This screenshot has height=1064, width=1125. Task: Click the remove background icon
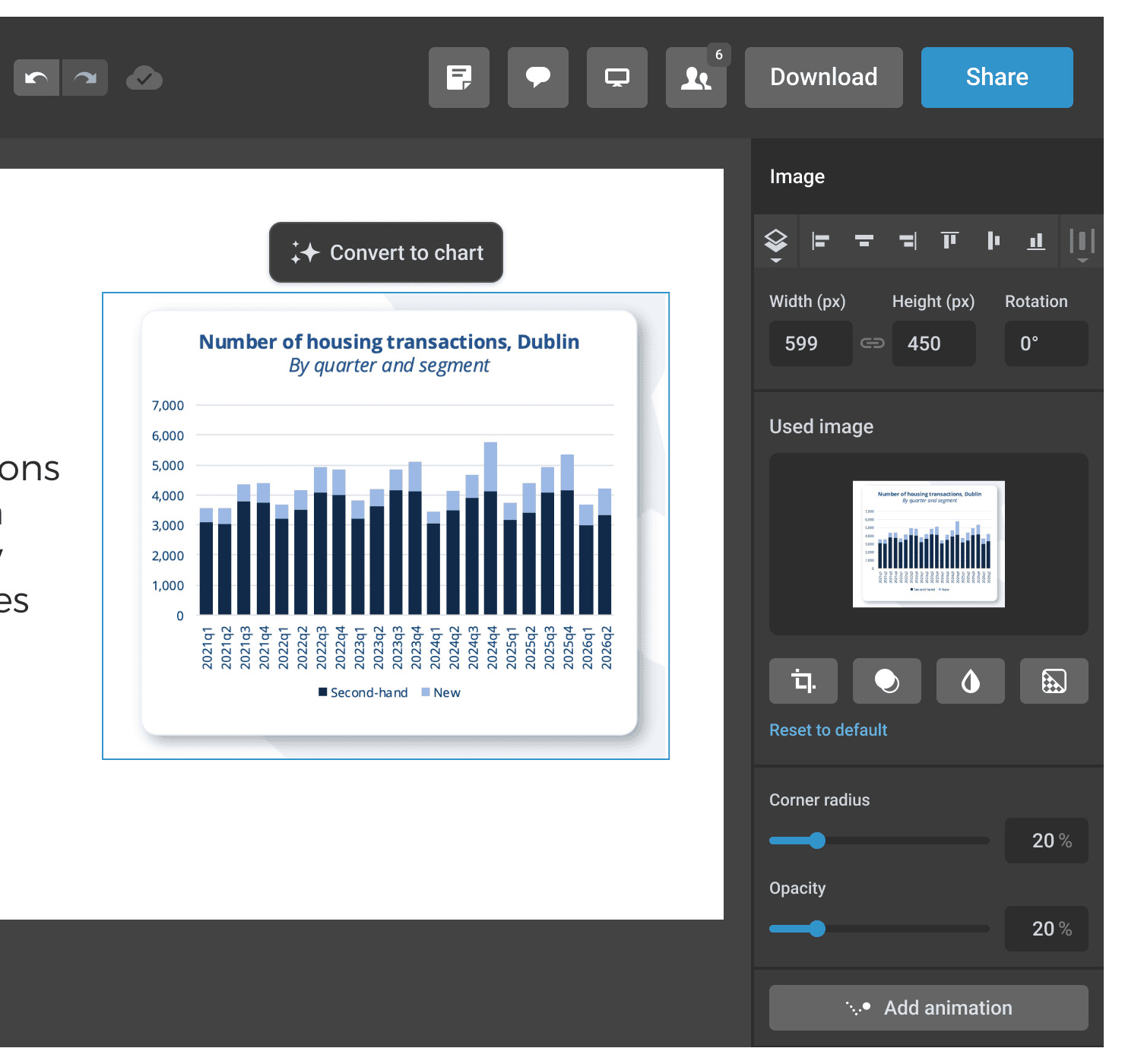pyautogui.click(x=1054, y=681)
